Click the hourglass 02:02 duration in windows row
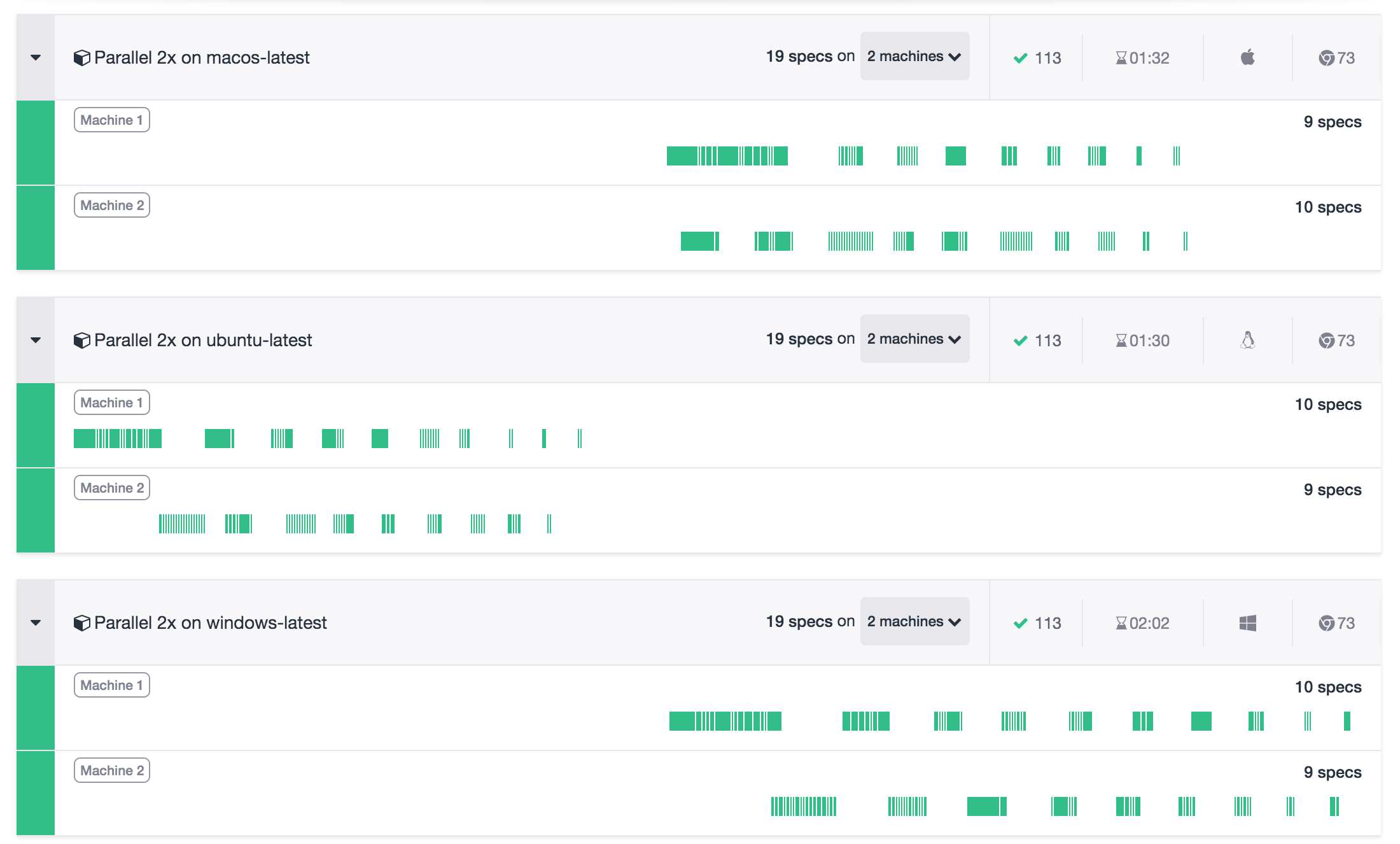Image resolution: width=1400 pixels, height=844 pixels. [x=1142, y=623]
